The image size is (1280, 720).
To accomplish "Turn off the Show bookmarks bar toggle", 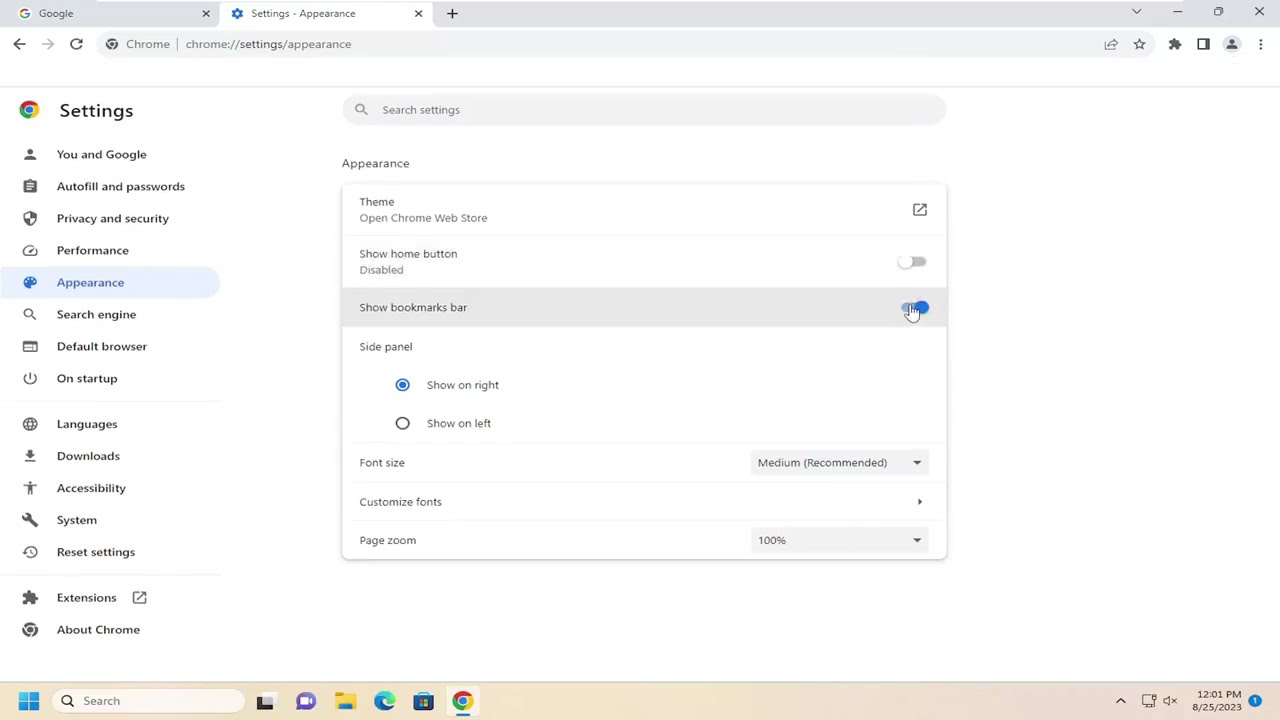I will 915,308.
